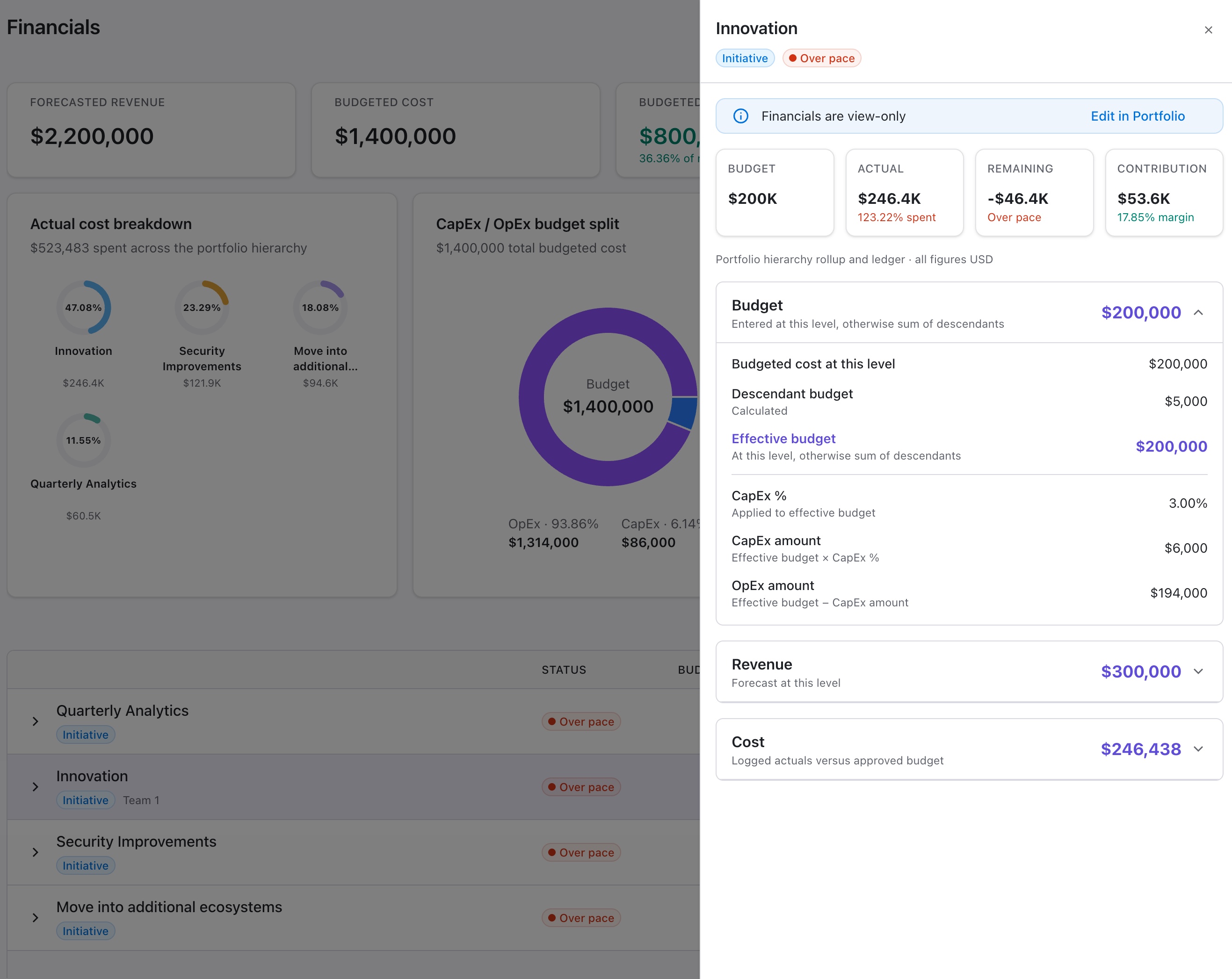Click the CapEx blue donut segment

pyautogui.click(x=683, y=412)
